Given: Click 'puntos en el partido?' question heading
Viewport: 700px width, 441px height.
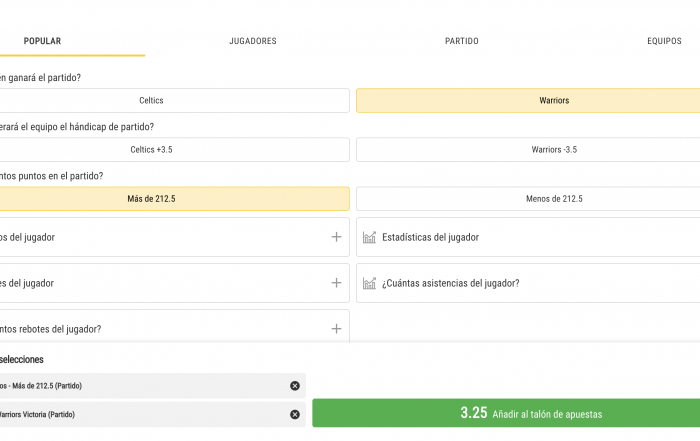Looking at the screenshot, I should [x=61, y=176].
